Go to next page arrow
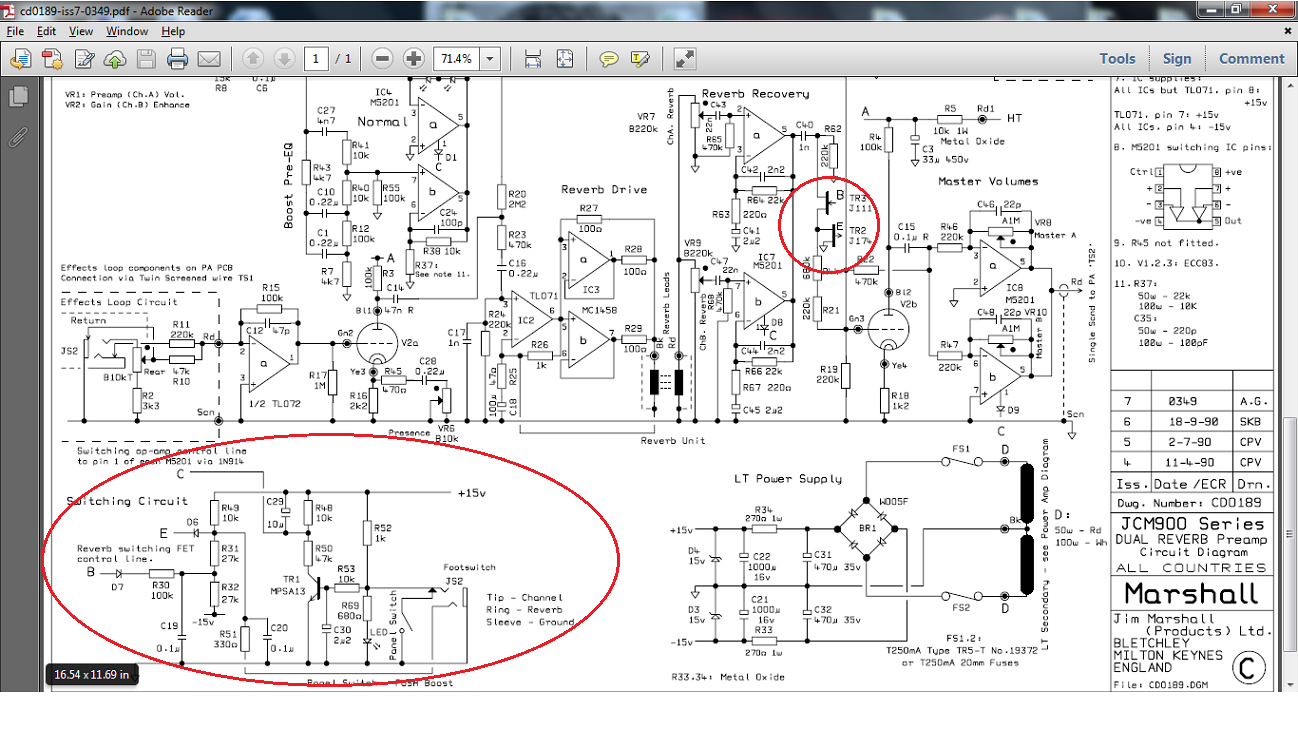The image size is (1298, 729). coord(284,59)
